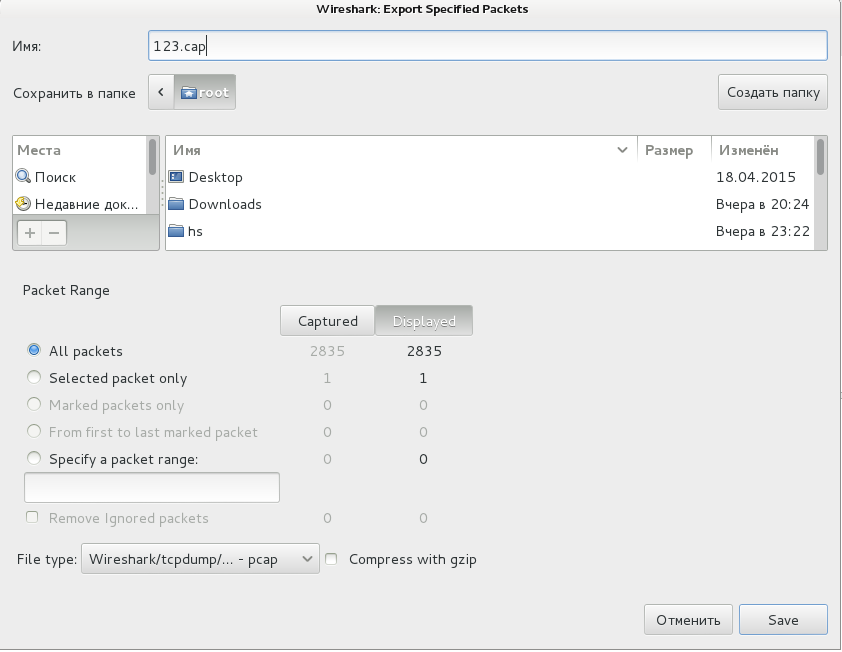Select Specify a packet range option
Screen dimensions: 842x652
34,459
